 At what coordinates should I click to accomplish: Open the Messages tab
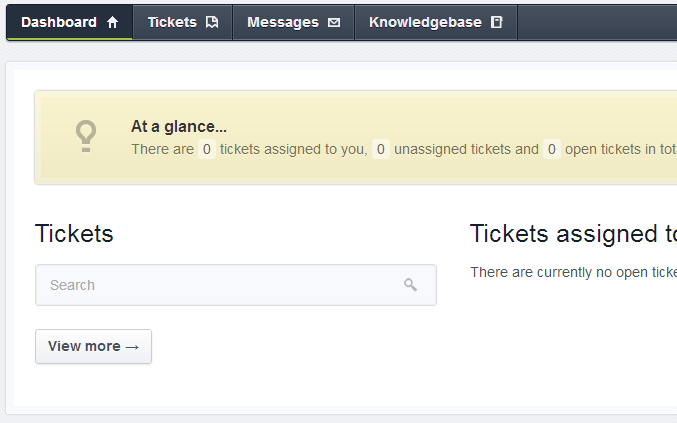(x=294, y=22)
